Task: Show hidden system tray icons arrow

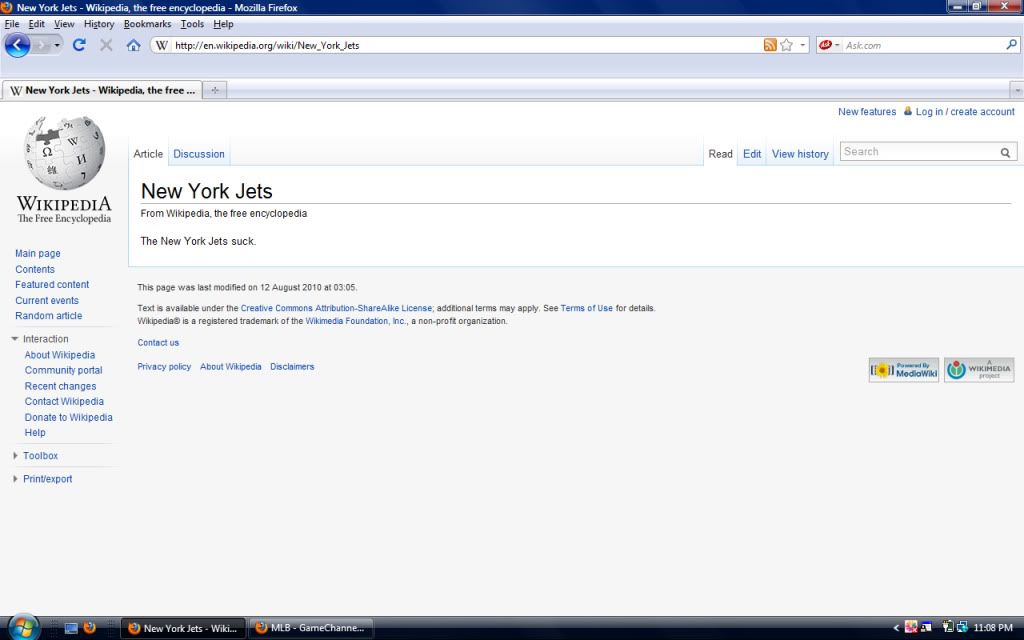Action: (896, 628)
